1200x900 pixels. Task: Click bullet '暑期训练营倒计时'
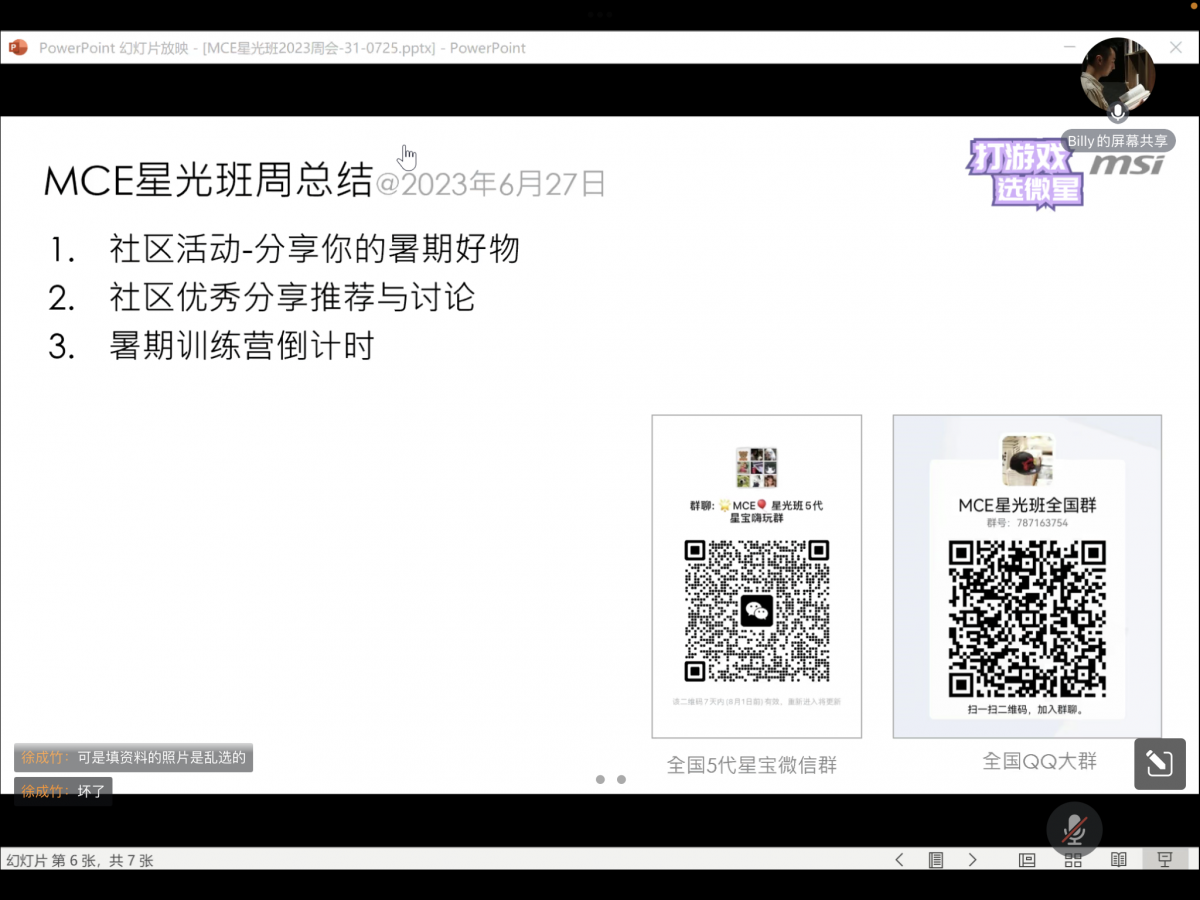tap(241, 346)
